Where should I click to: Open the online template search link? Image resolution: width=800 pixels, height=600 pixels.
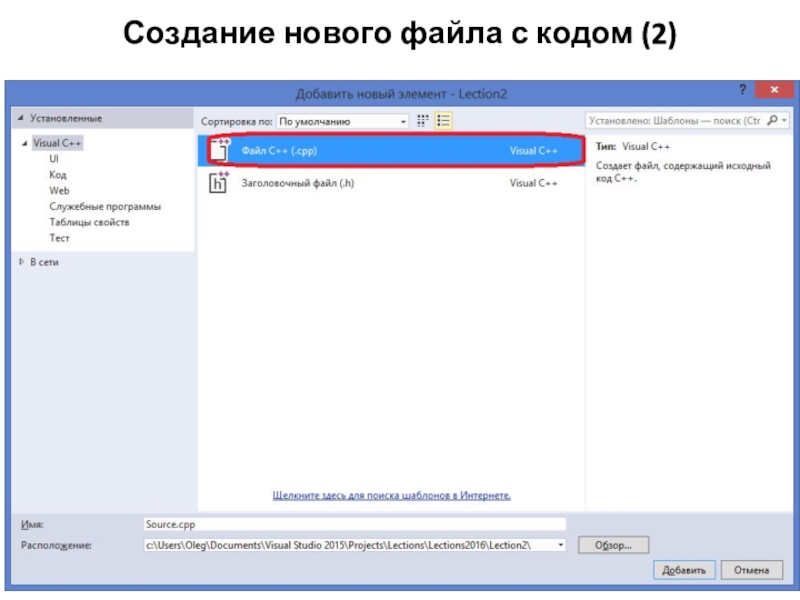click(391, 495)
